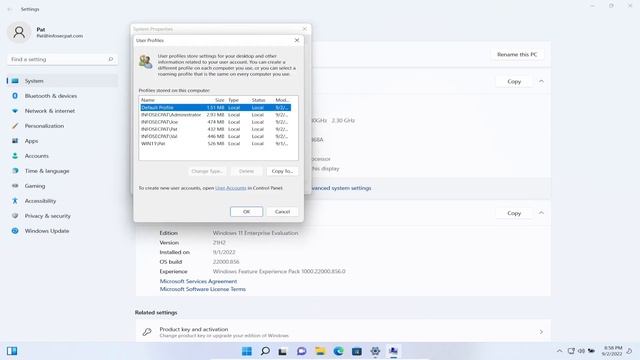Click the Settings gear taskbar icon
This screenshot has height=360, width=640.
375,351
